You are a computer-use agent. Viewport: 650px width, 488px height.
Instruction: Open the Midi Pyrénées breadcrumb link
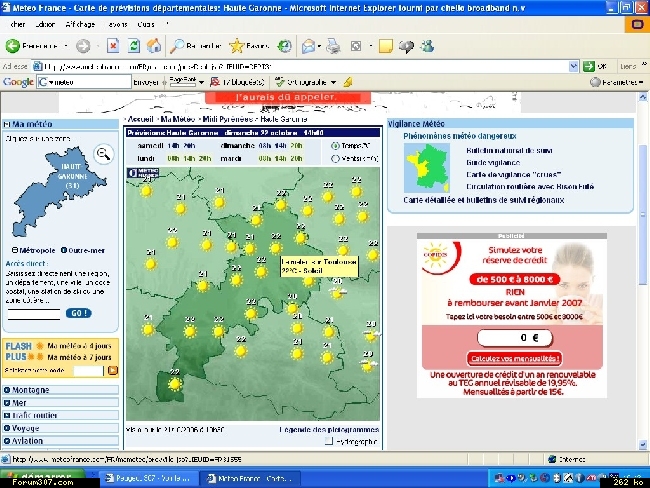click(x=228, y=119)
